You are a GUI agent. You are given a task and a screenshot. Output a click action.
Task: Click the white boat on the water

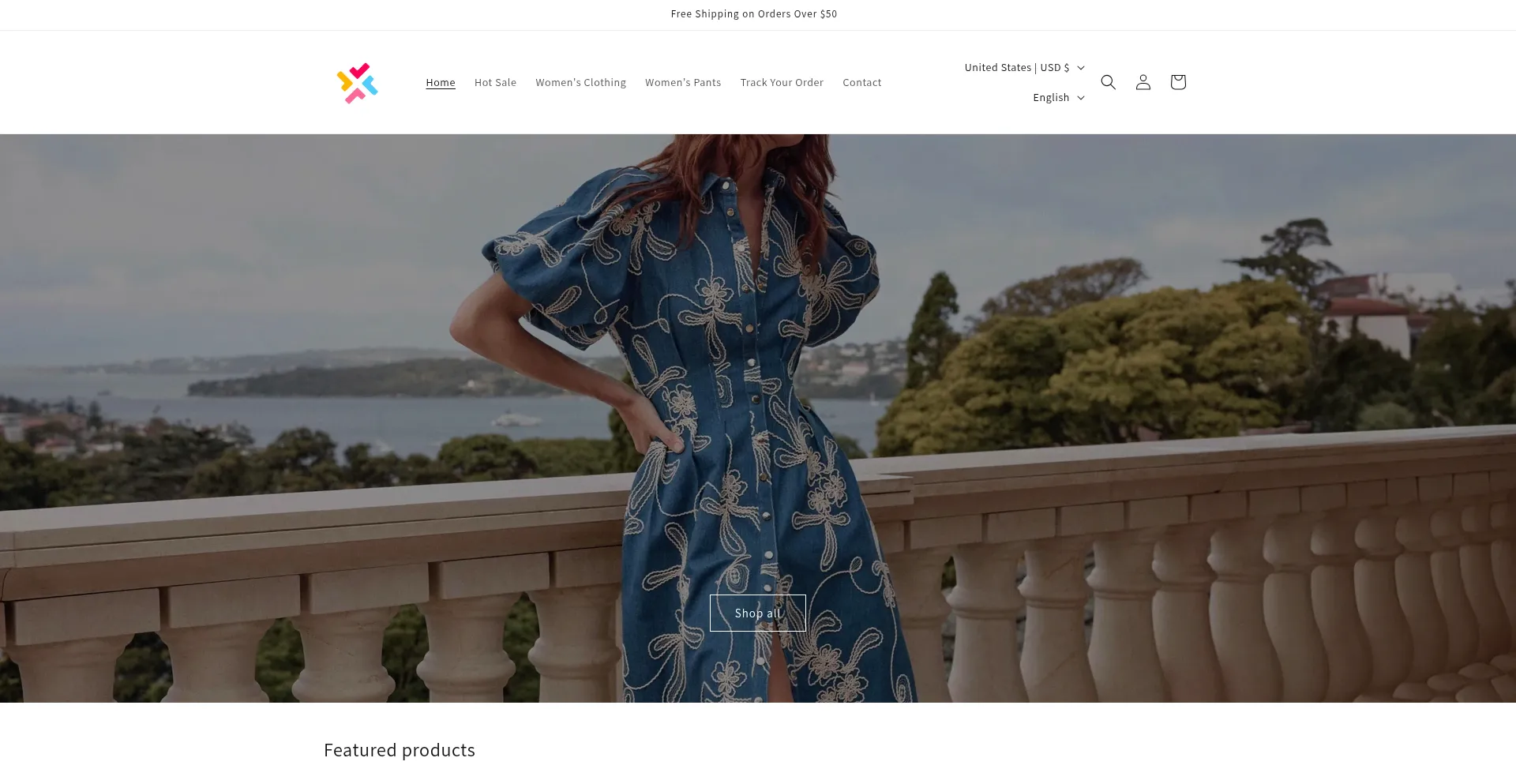[514, 418]
